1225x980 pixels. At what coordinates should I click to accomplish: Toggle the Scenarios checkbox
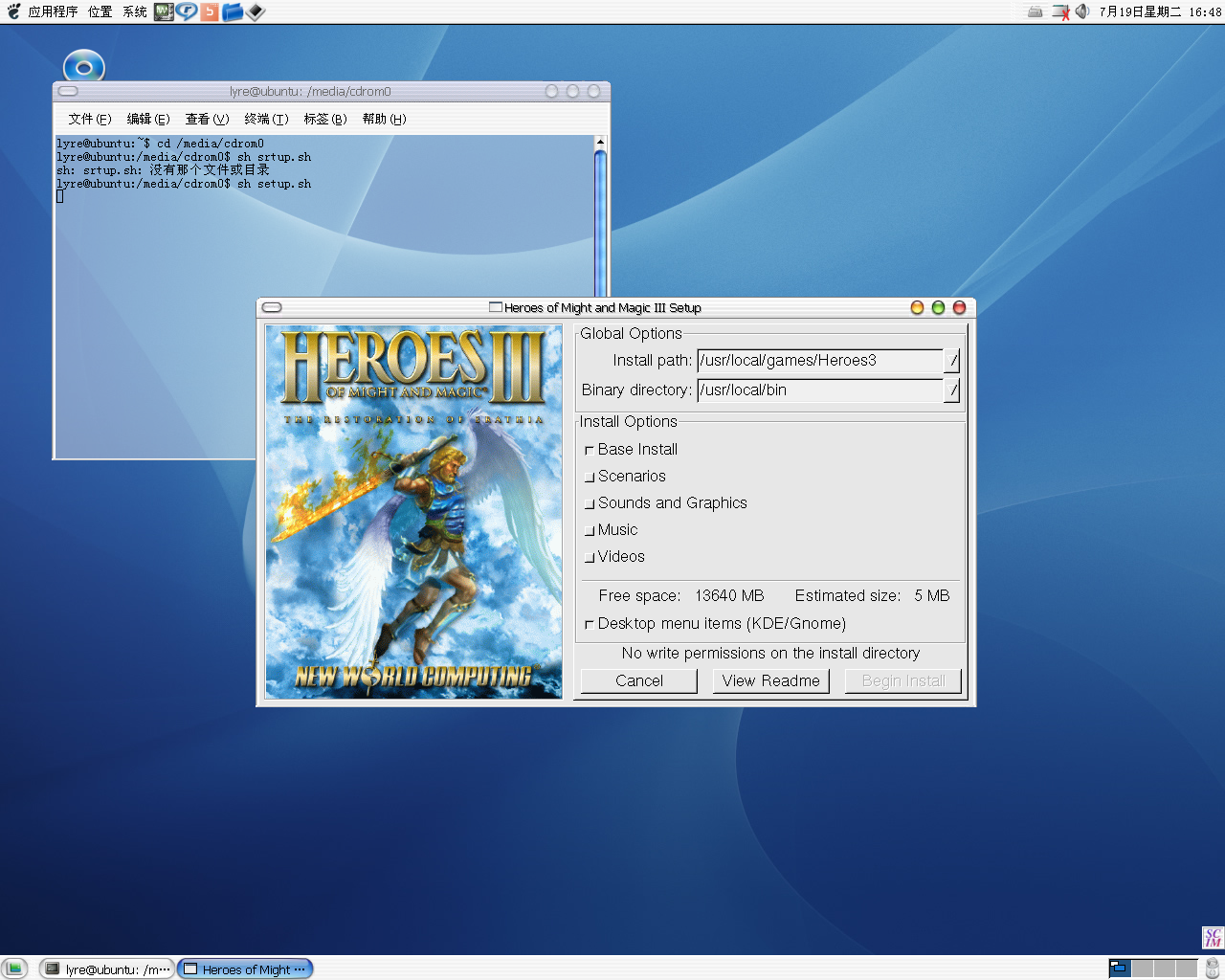pos(590,477)
